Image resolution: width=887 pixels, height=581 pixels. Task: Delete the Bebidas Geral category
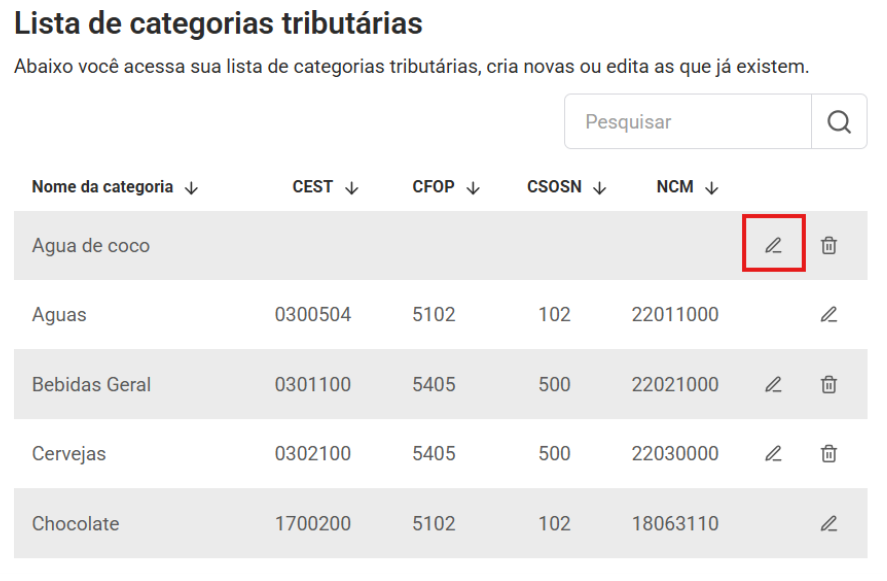(828, 384)
